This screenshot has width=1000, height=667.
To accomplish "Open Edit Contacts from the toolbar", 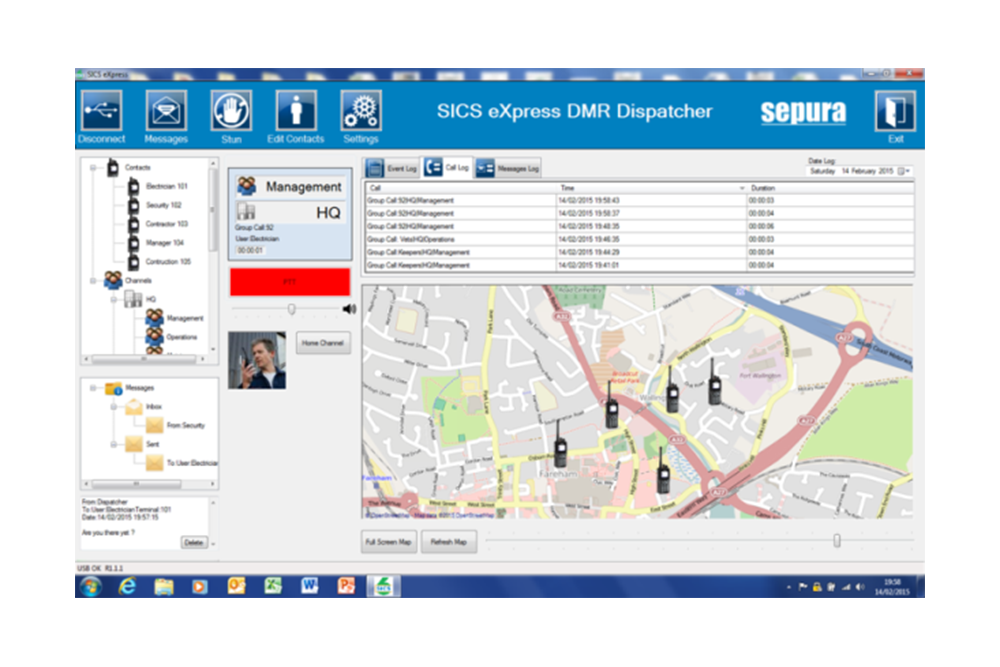I will (x=295, y=111).
